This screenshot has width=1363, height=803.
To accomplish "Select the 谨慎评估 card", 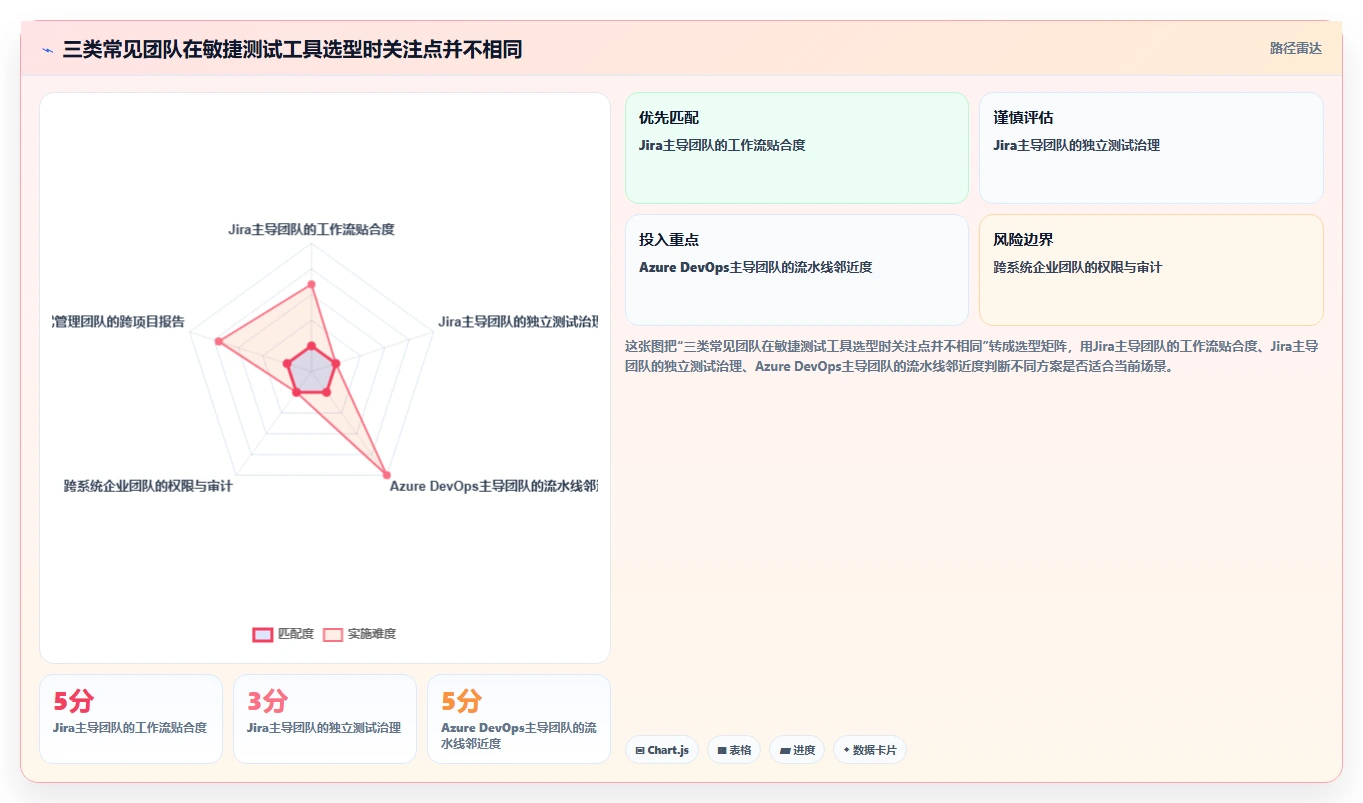I will 1151,148.
